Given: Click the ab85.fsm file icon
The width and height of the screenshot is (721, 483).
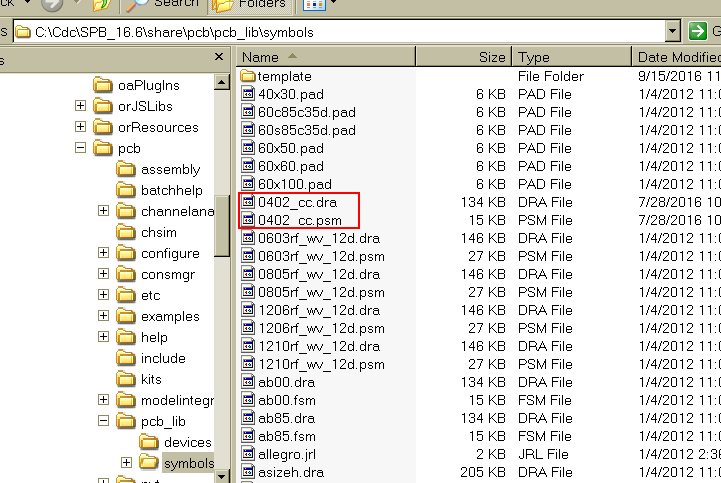Looking at the screenshot, I should (248, 436).
